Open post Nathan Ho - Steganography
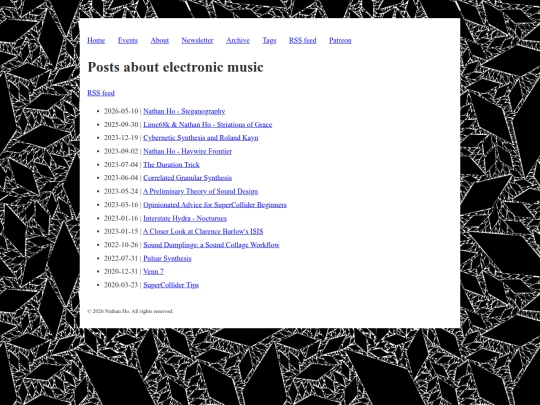Viewport: 540px width, 405px height. click(x=184, y=111)
